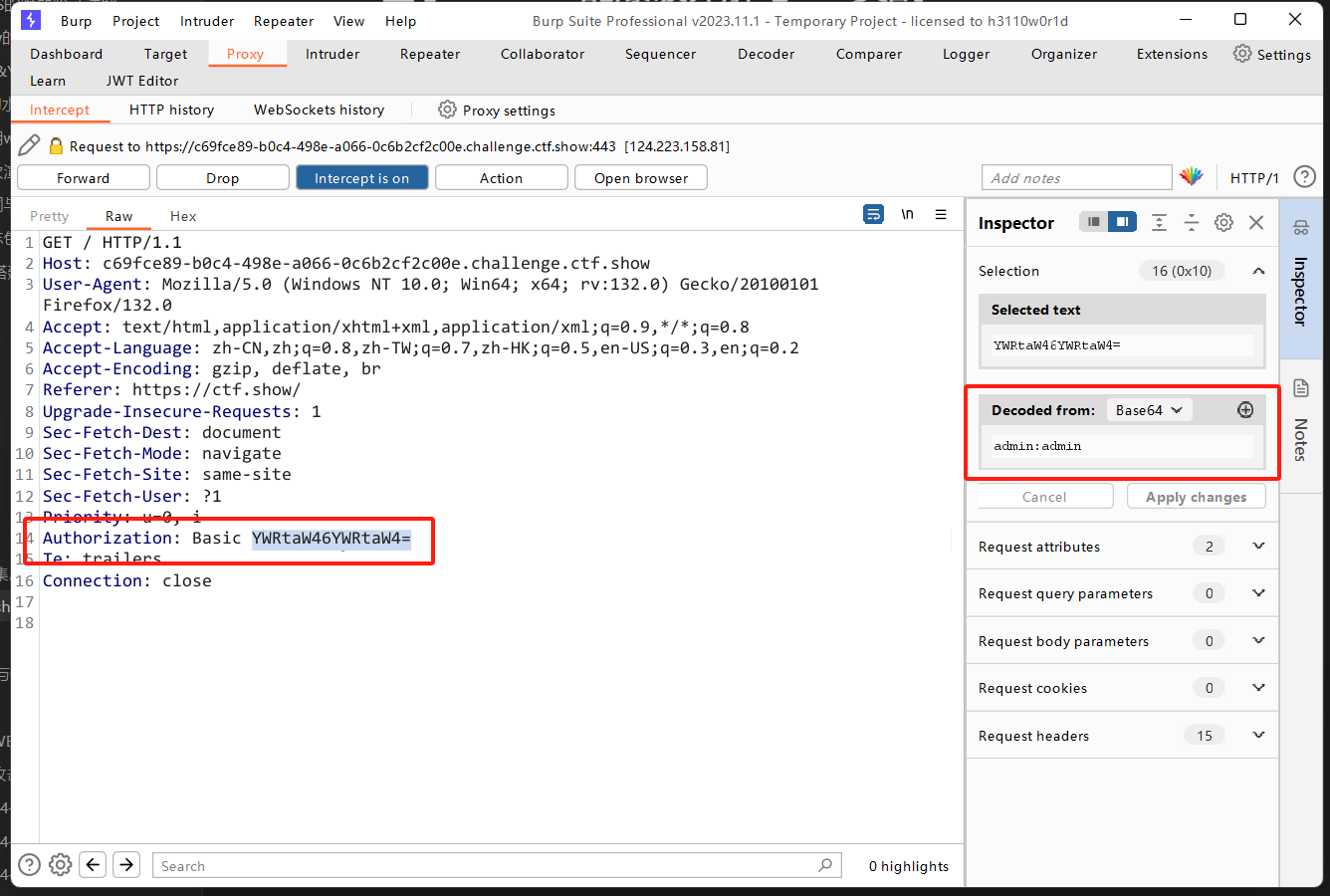
Task: Click the Add notes field
Action: pos(1076,177)
